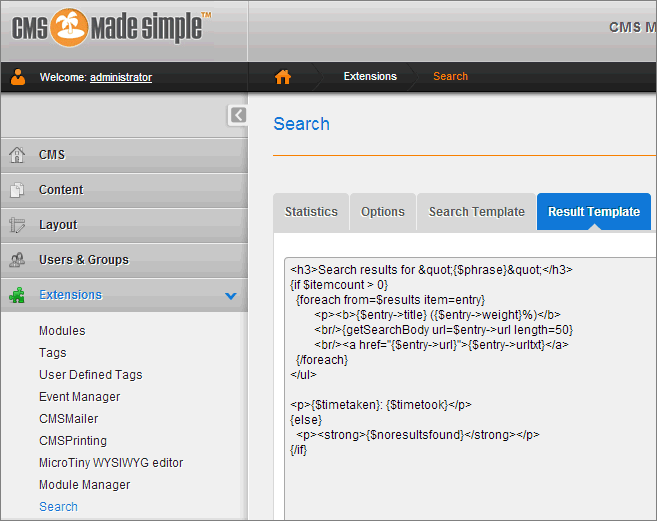Click the {else} line in template code
657x521 pixels.
coord(306,420)
